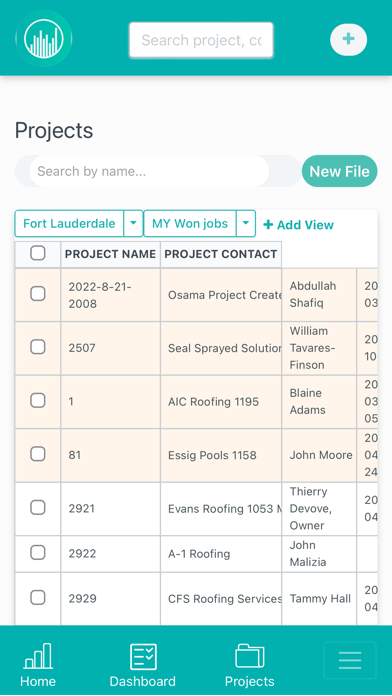Select contact William Tavares-Finson

tap(319, 348)
